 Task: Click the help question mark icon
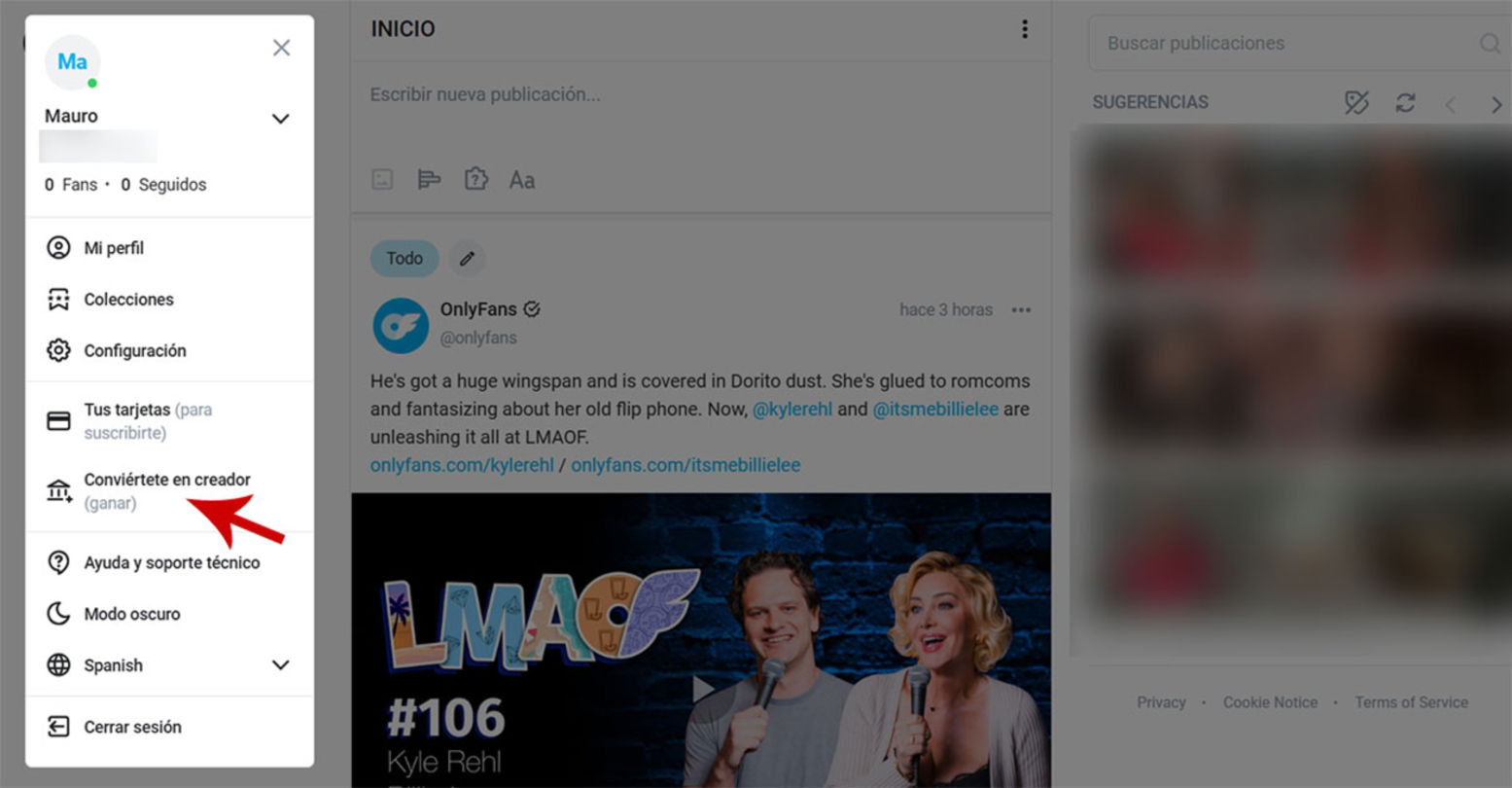(58, 562)
